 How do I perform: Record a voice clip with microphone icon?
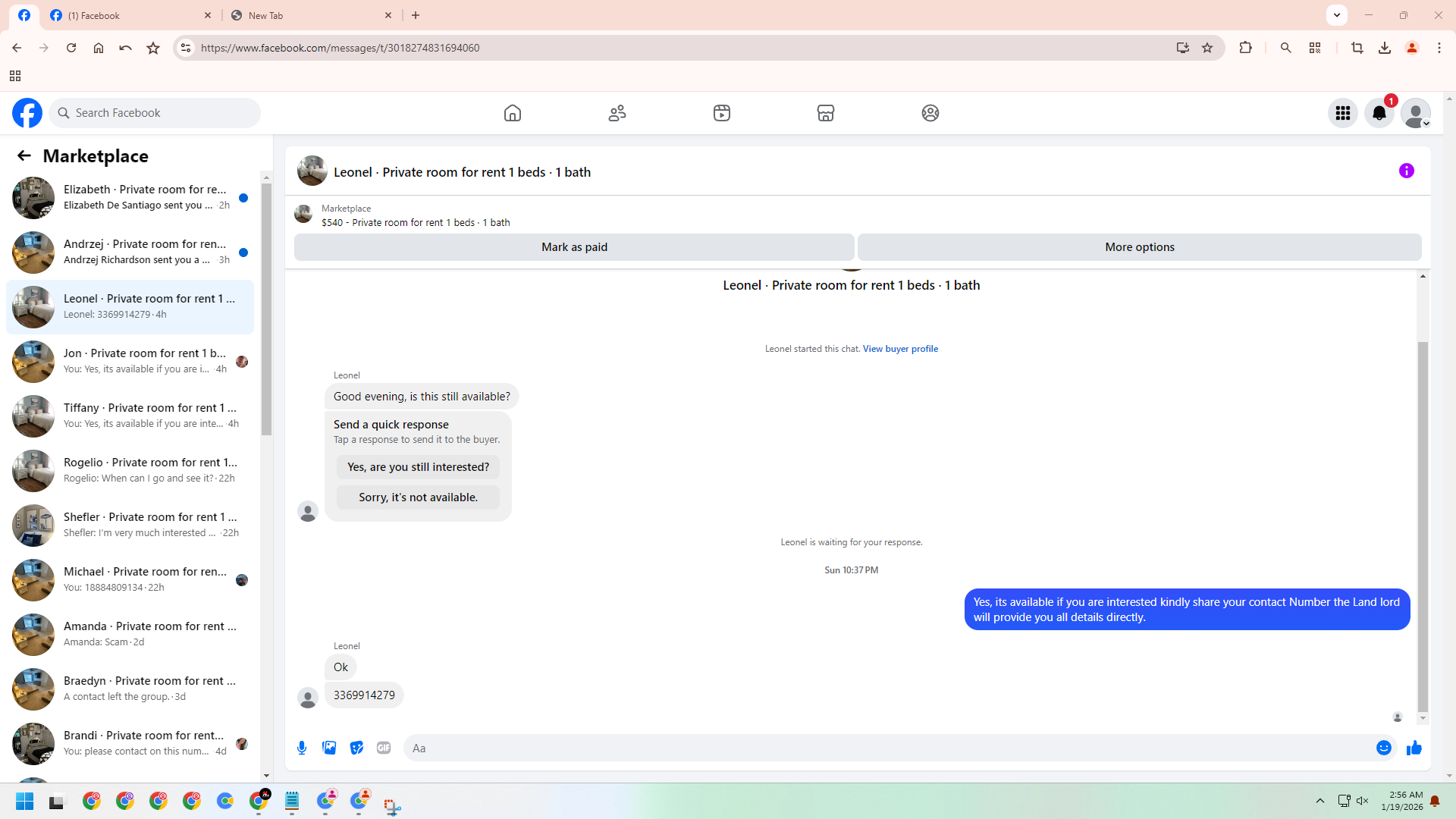click(302, 748)
